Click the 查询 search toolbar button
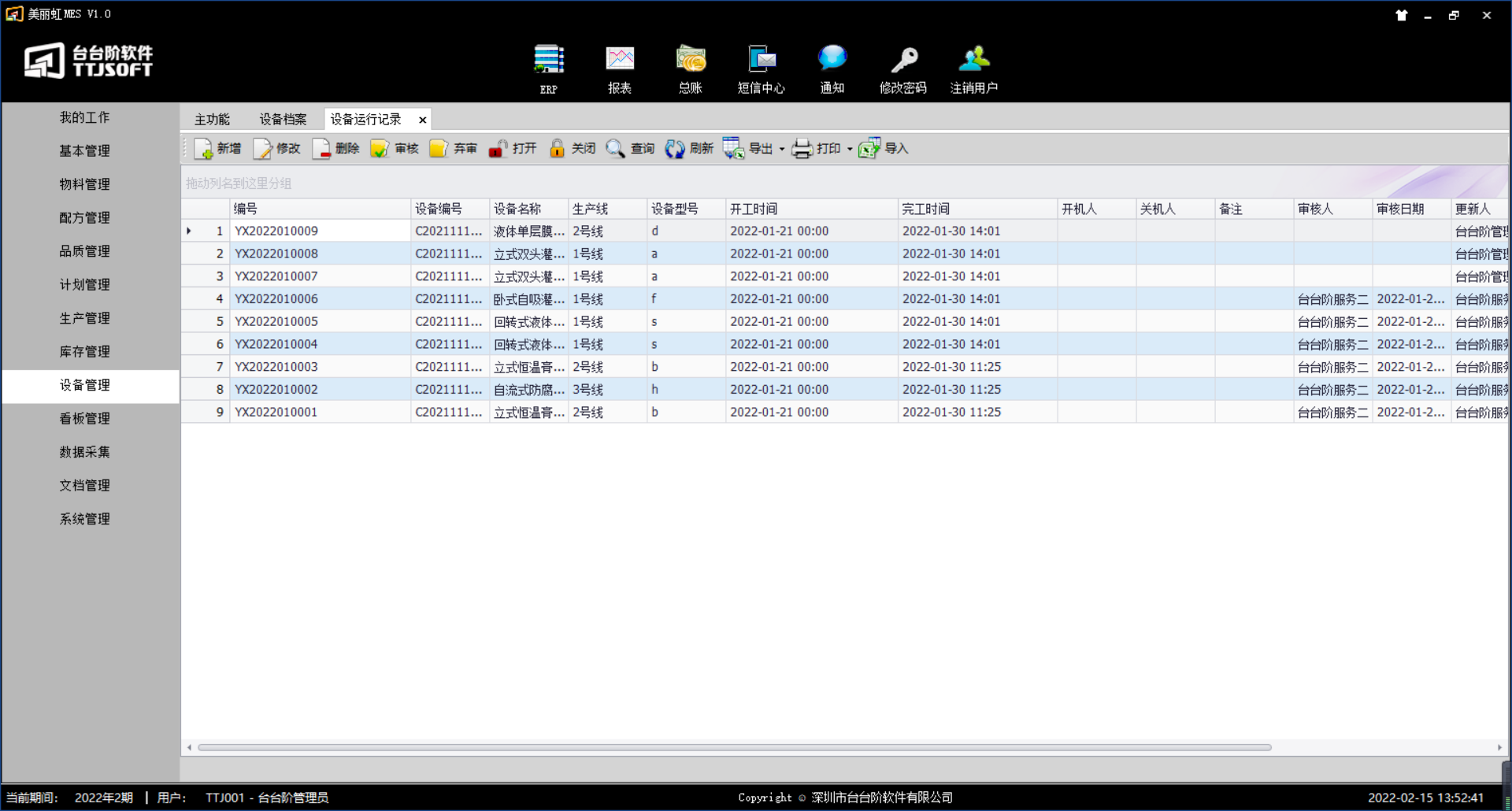 point(631,148)
